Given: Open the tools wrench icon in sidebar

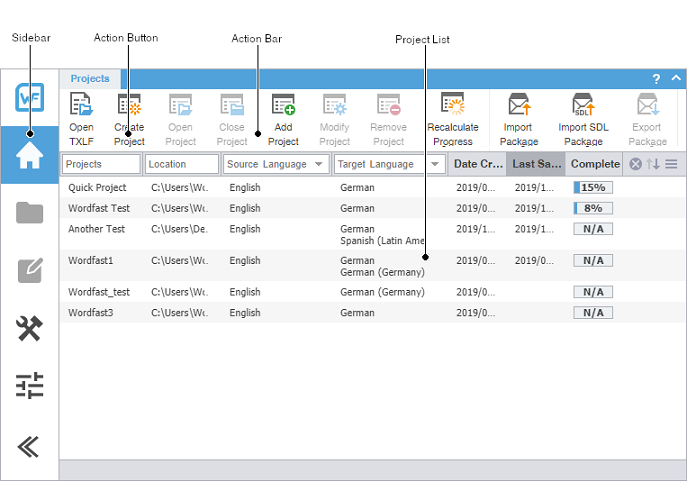Looking at the screenshot, I should 30,328.
